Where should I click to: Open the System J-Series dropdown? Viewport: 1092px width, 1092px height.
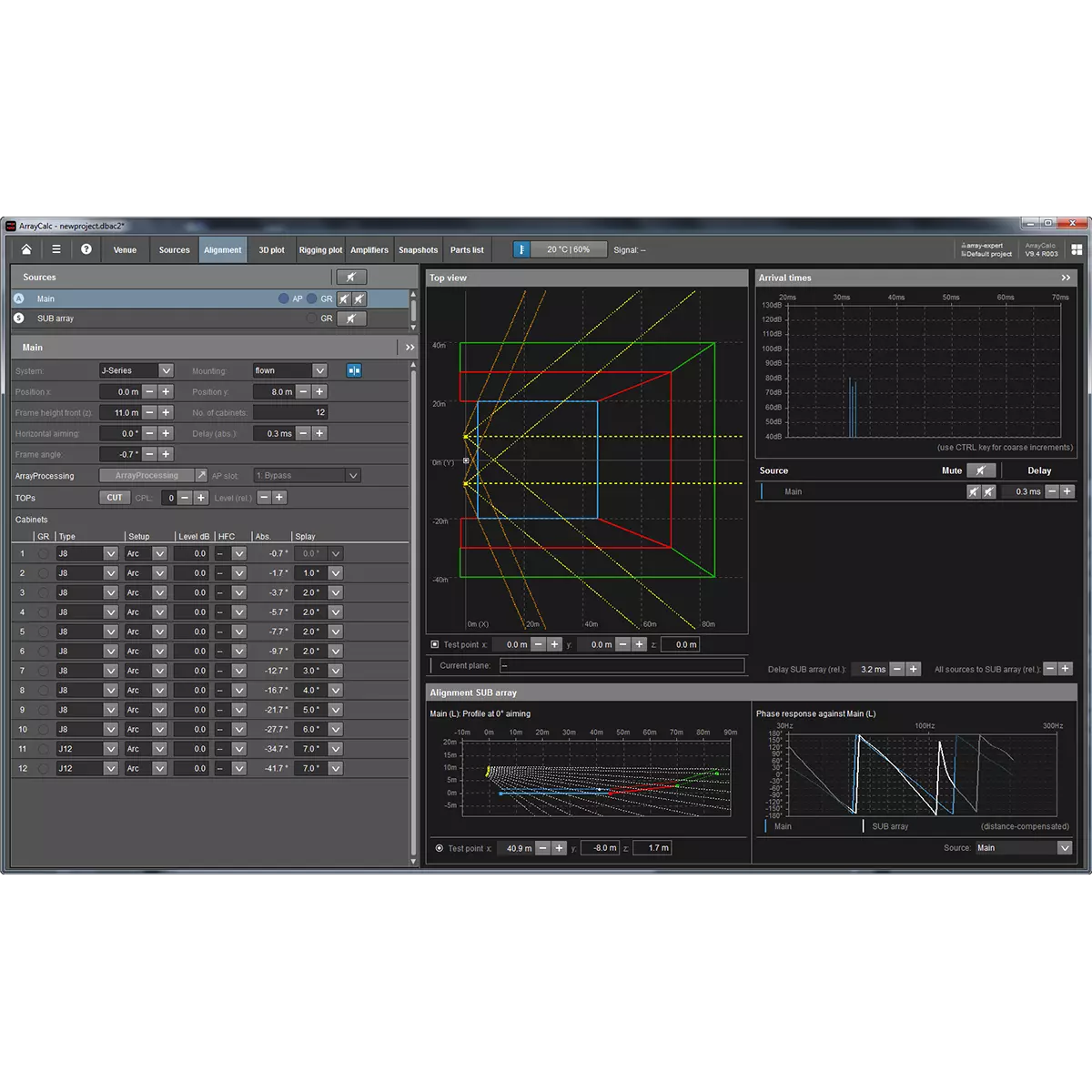166,370
